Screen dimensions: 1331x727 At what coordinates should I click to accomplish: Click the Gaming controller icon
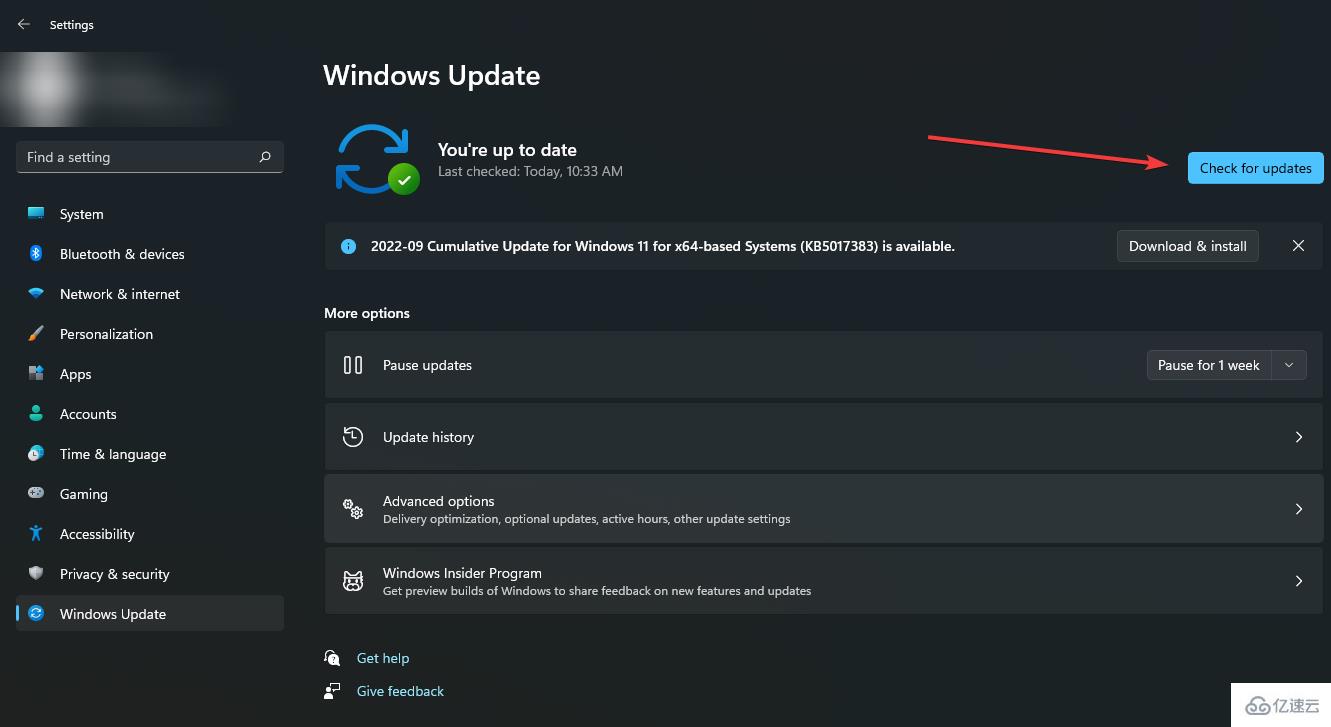36,493
